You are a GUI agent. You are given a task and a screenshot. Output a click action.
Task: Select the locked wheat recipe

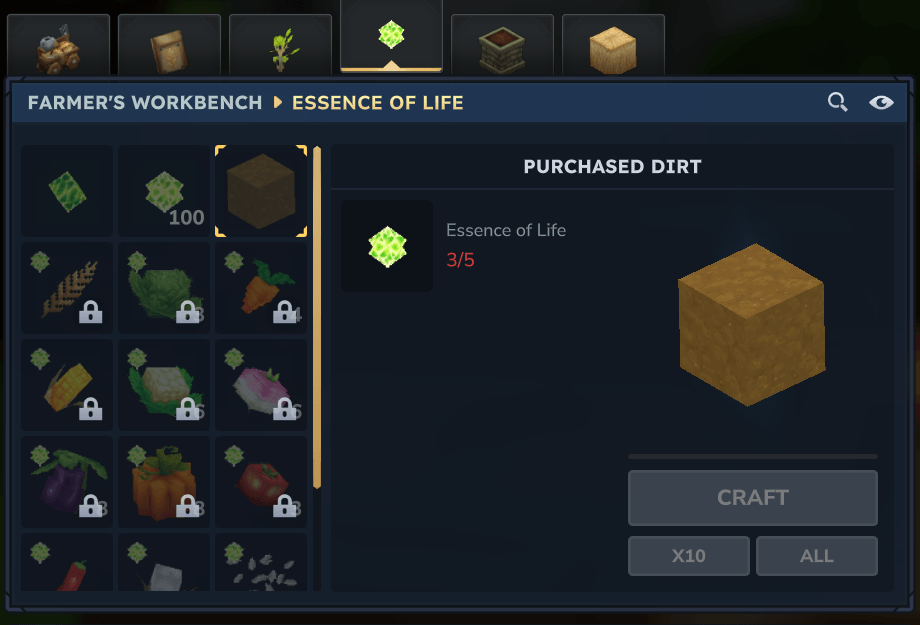click(x=67, y=288)
